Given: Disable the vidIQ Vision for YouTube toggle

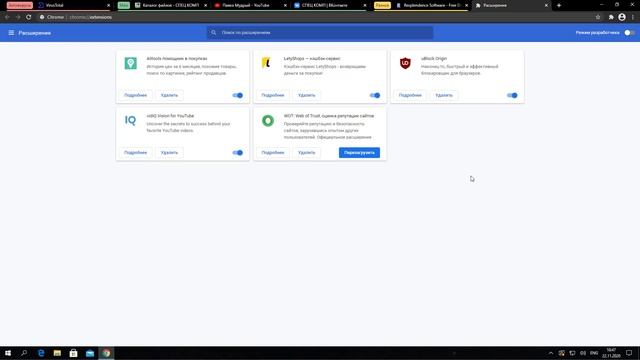Looking at the screenshot, I should coord(238,153).
